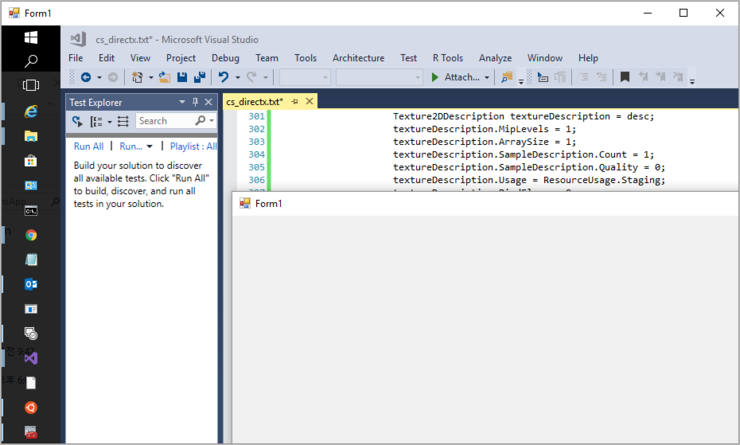Viewport: 740px width, 445px height.
Task: Click the bookmark icon in toolbar
Action: click(x=625, y=77)
